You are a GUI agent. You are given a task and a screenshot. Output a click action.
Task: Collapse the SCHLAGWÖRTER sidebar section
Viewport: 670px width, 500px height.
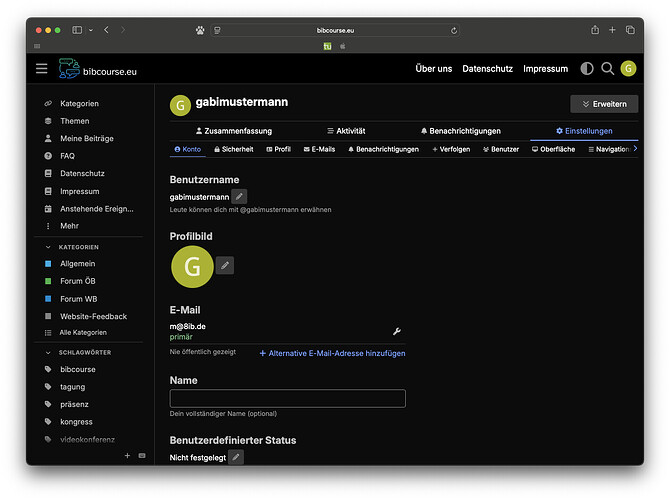pyautogui.click(x=48, y=353)
